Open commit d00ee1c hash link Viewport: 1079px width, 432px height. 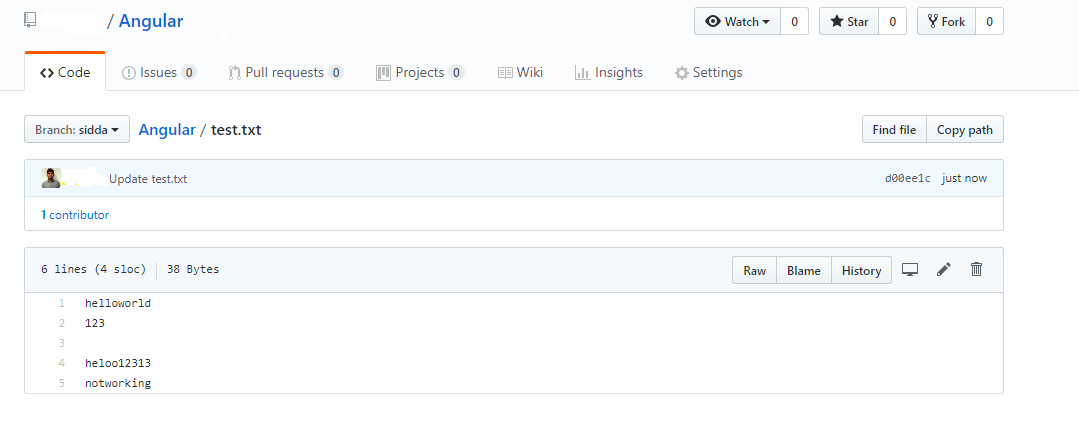click(908, 179)
